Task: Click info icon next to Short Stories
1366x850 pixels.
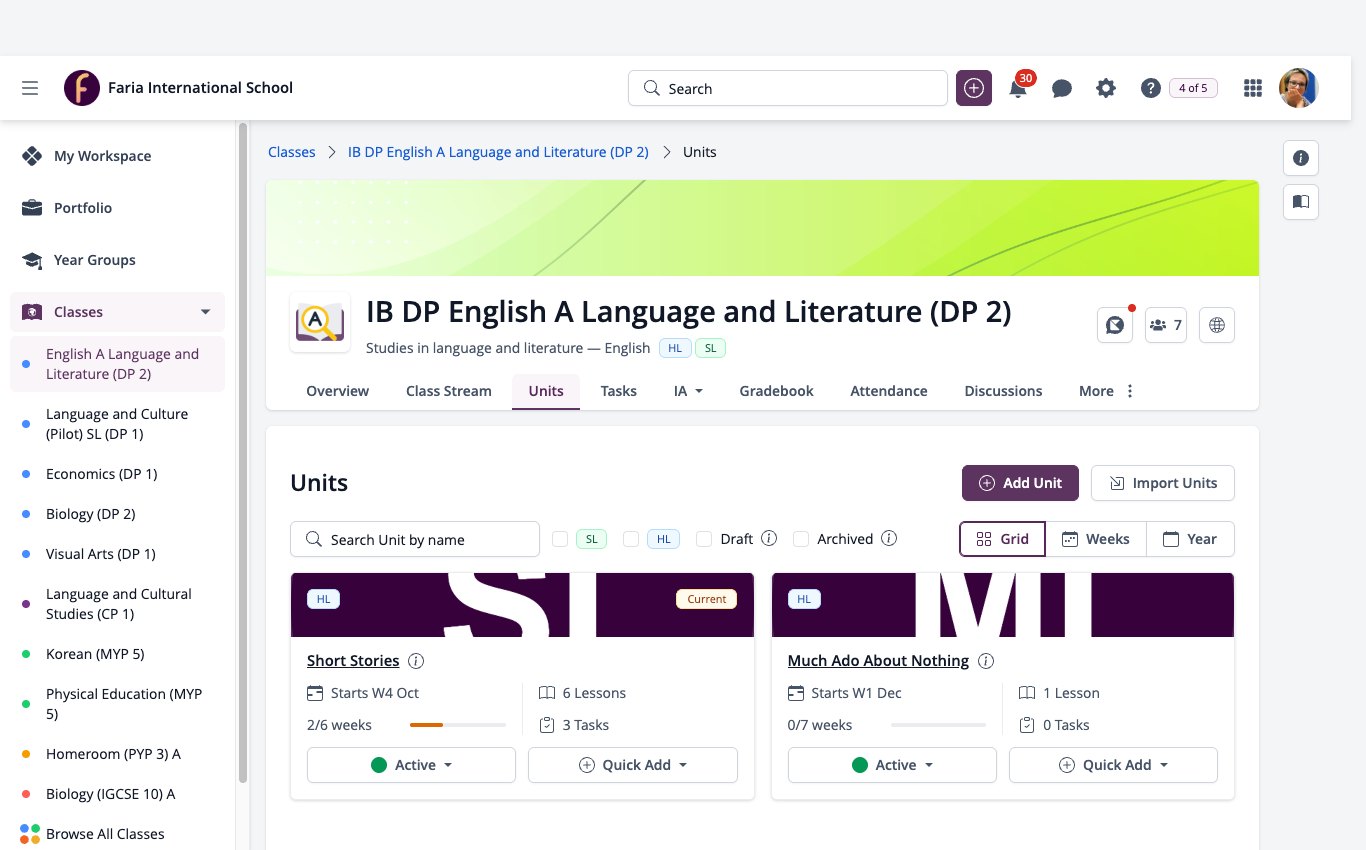Action: pyautogui.click(x=416, y=661)
